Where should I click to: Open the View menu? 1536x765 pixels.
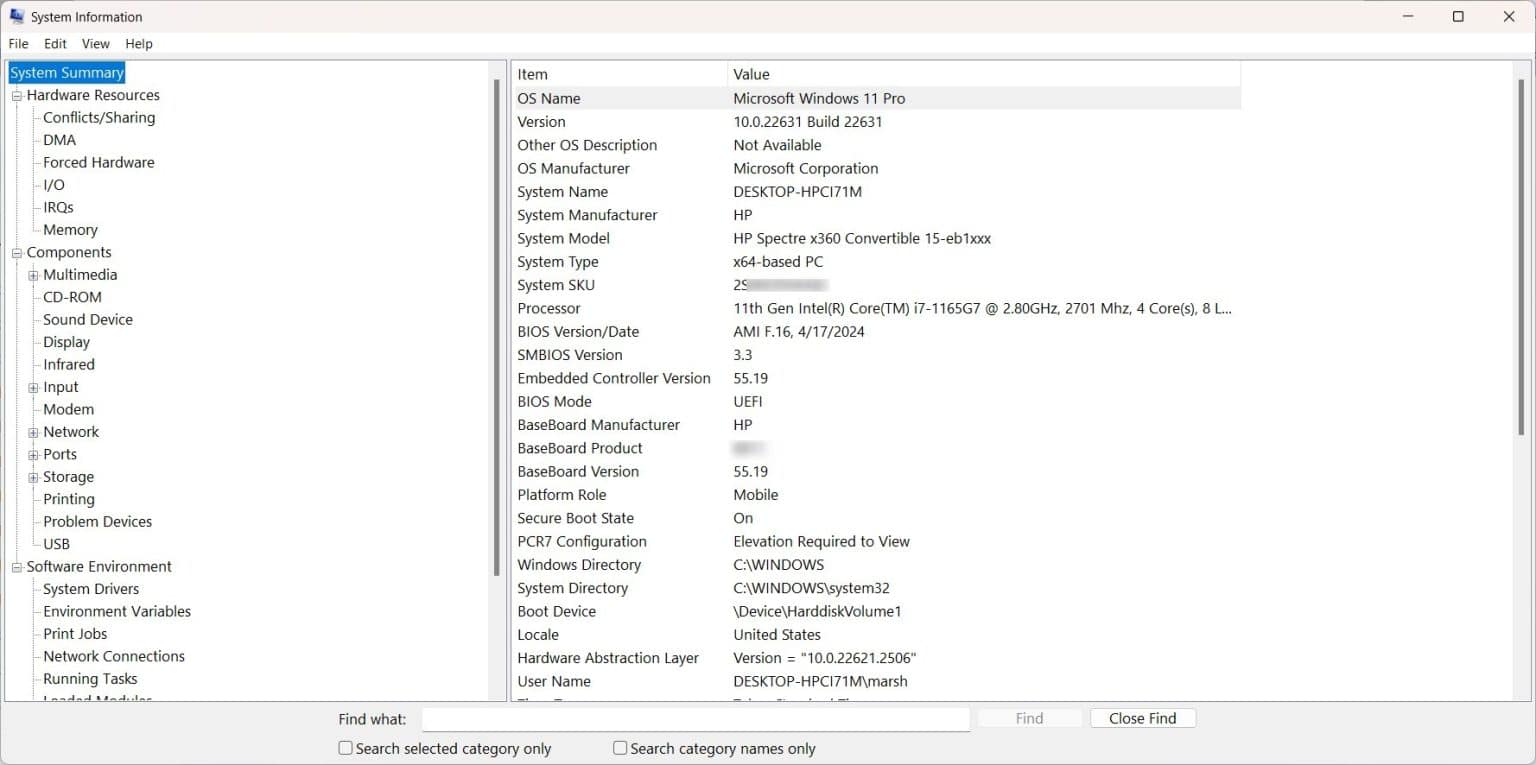coord(95,43)
